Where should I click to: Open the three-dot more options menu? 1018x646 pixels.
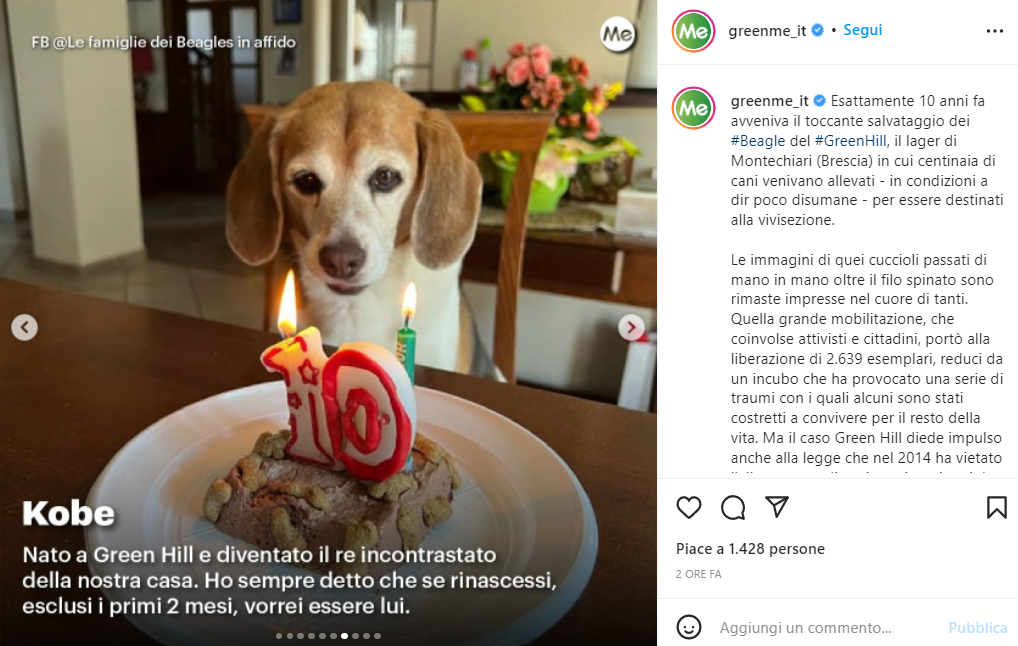pyautogui.click(x=994, y=31)
